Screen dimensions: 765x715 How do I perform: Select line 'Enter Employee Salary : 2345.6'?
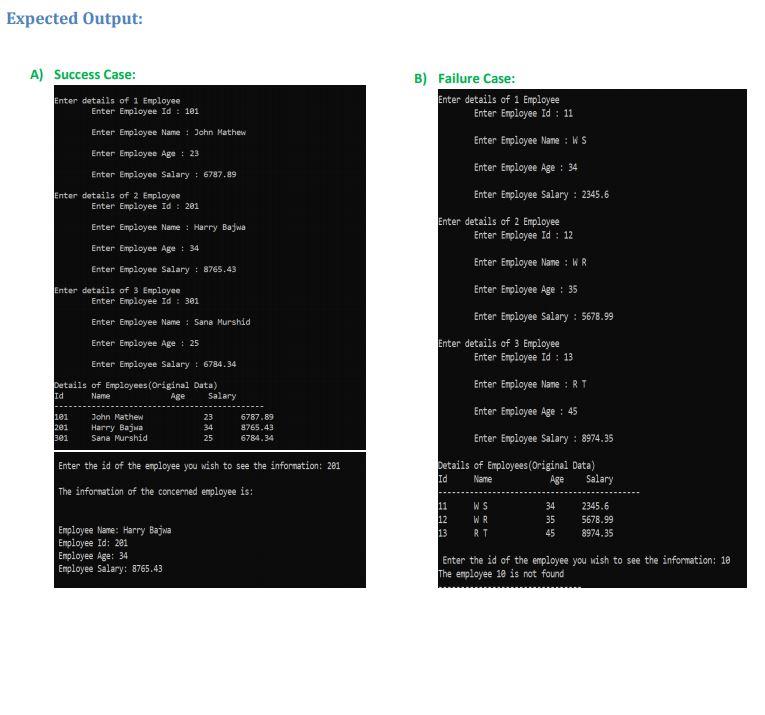tap(542, 195)
